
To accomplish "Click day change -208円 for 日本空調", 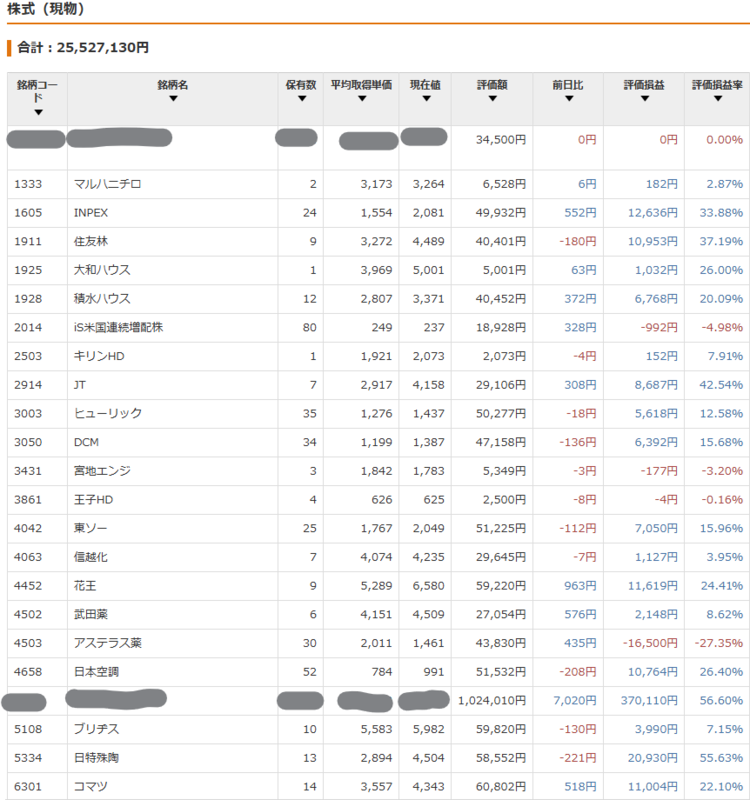I will (x=578, y=672).
